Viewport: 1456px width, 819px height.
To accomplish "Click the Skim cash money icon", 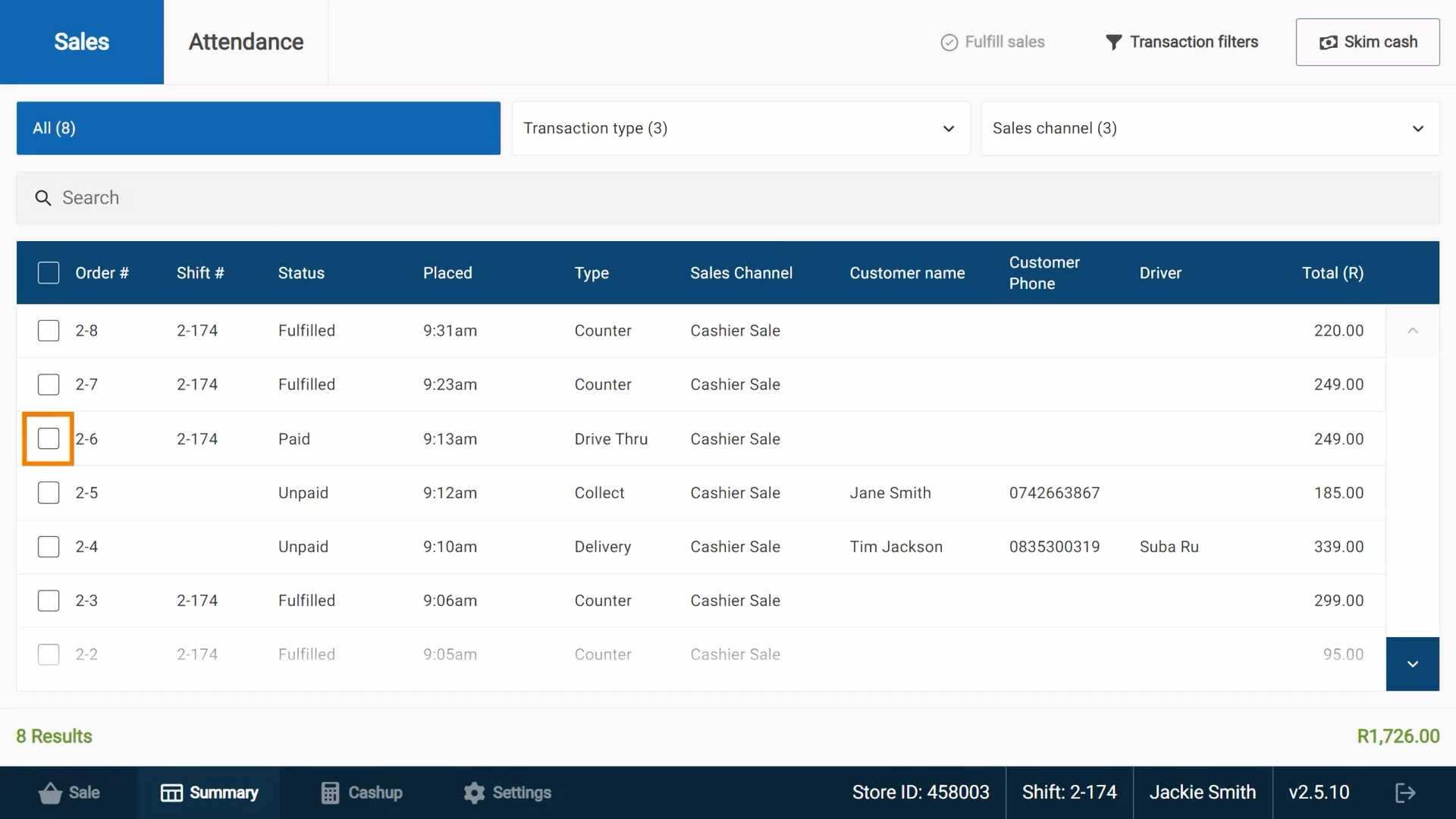I will tap(1328, 42).
